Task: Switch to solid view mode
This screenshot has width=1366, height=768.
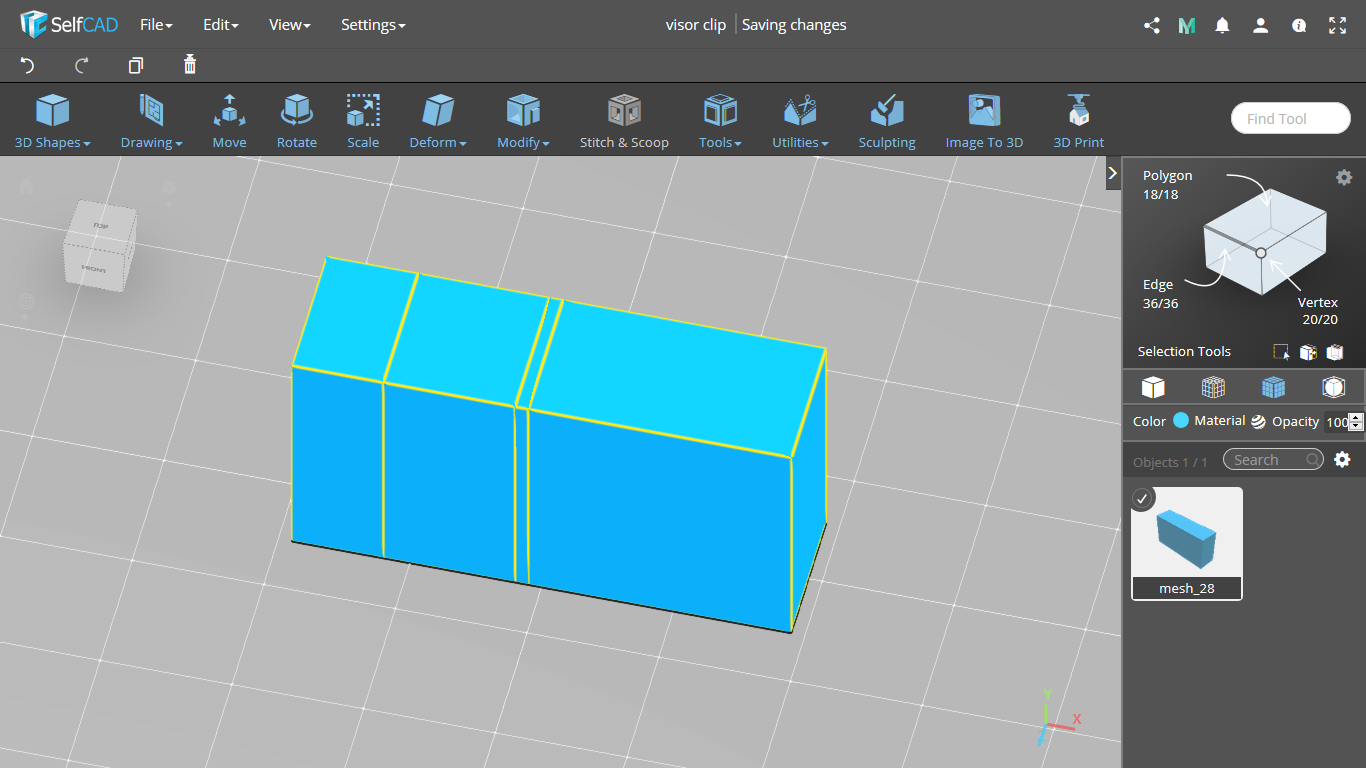Action: click(x=1153, y=387)
